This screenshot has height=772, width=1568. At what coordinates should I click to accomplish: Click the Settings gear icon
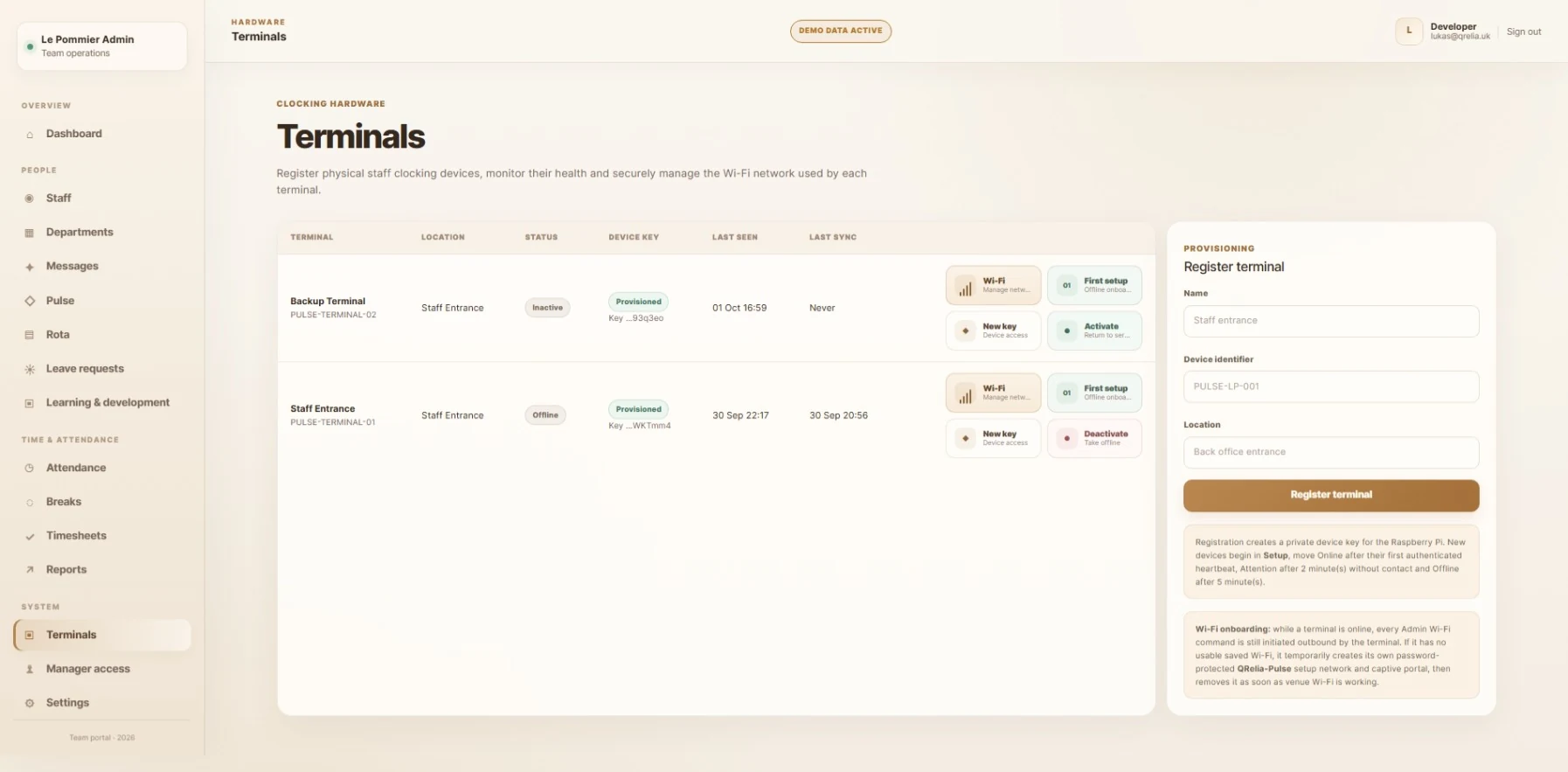click(x=30, y=704)
